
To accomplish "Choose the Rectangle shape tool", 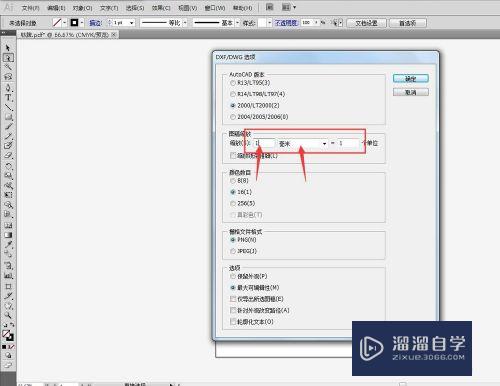I will tap(8, 117).
